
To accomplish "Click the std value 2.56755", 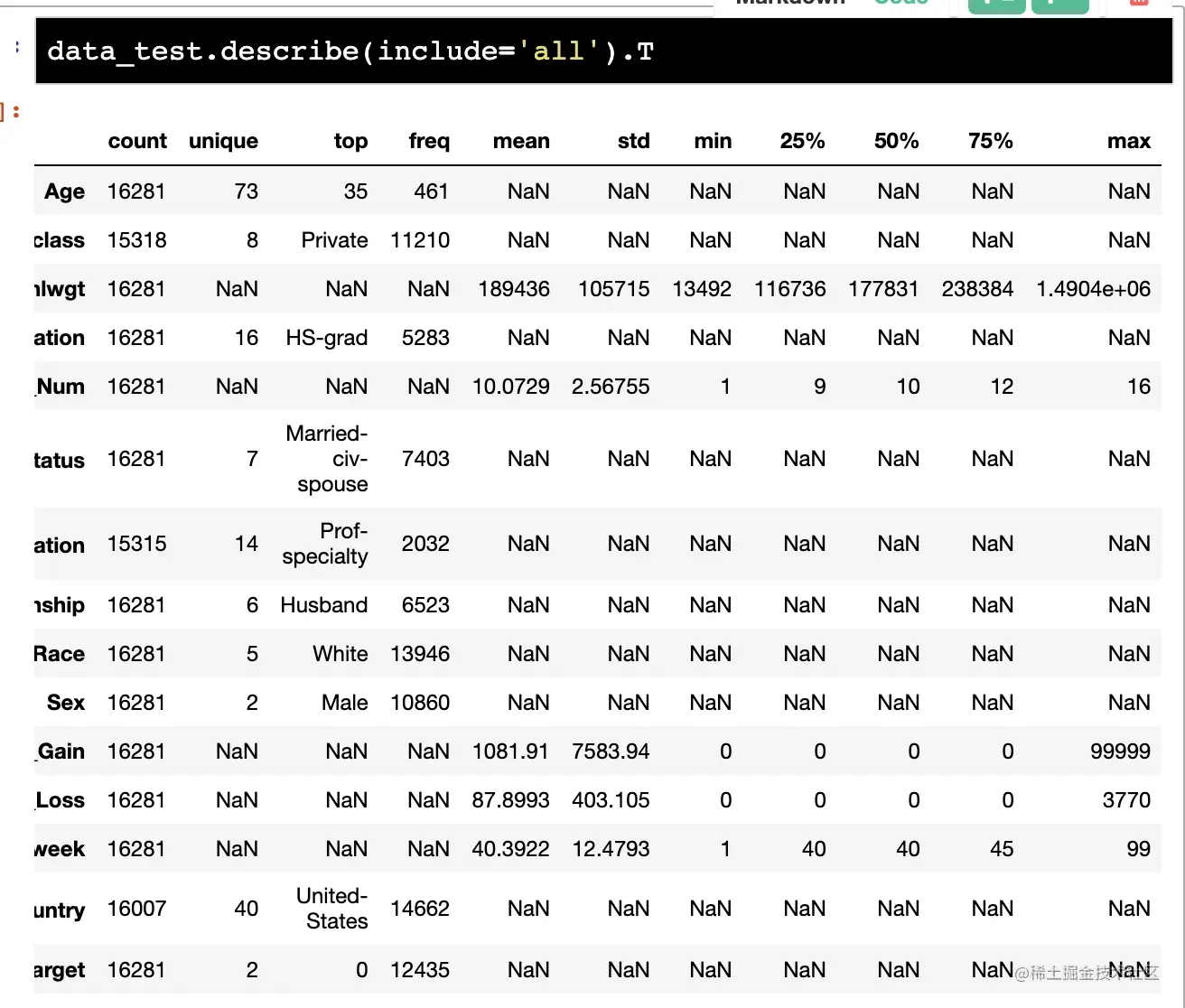I will [x=611, y=387].
